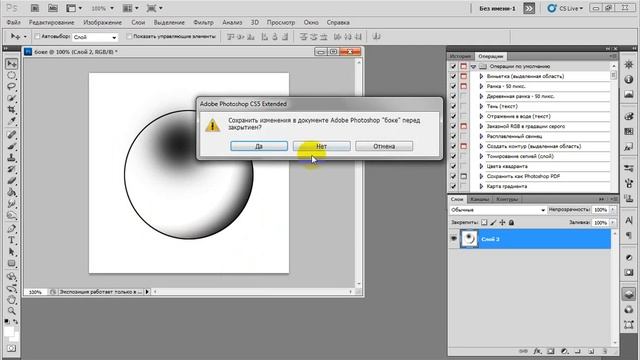640x360 pixels.
Task: Open the Paragraph panel icon in dock
Action: point(629,235)
